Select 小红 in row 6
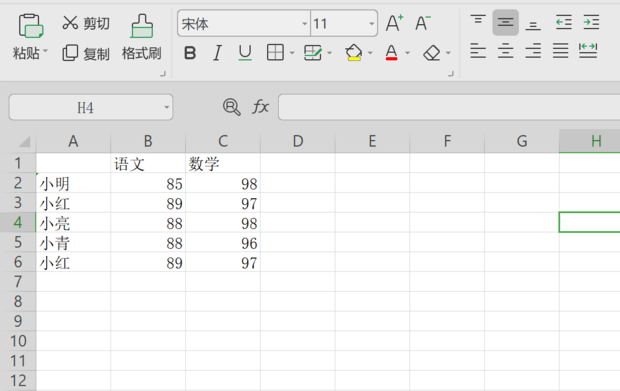The width and height of the screenshot is (620, 391). point(73,262)
